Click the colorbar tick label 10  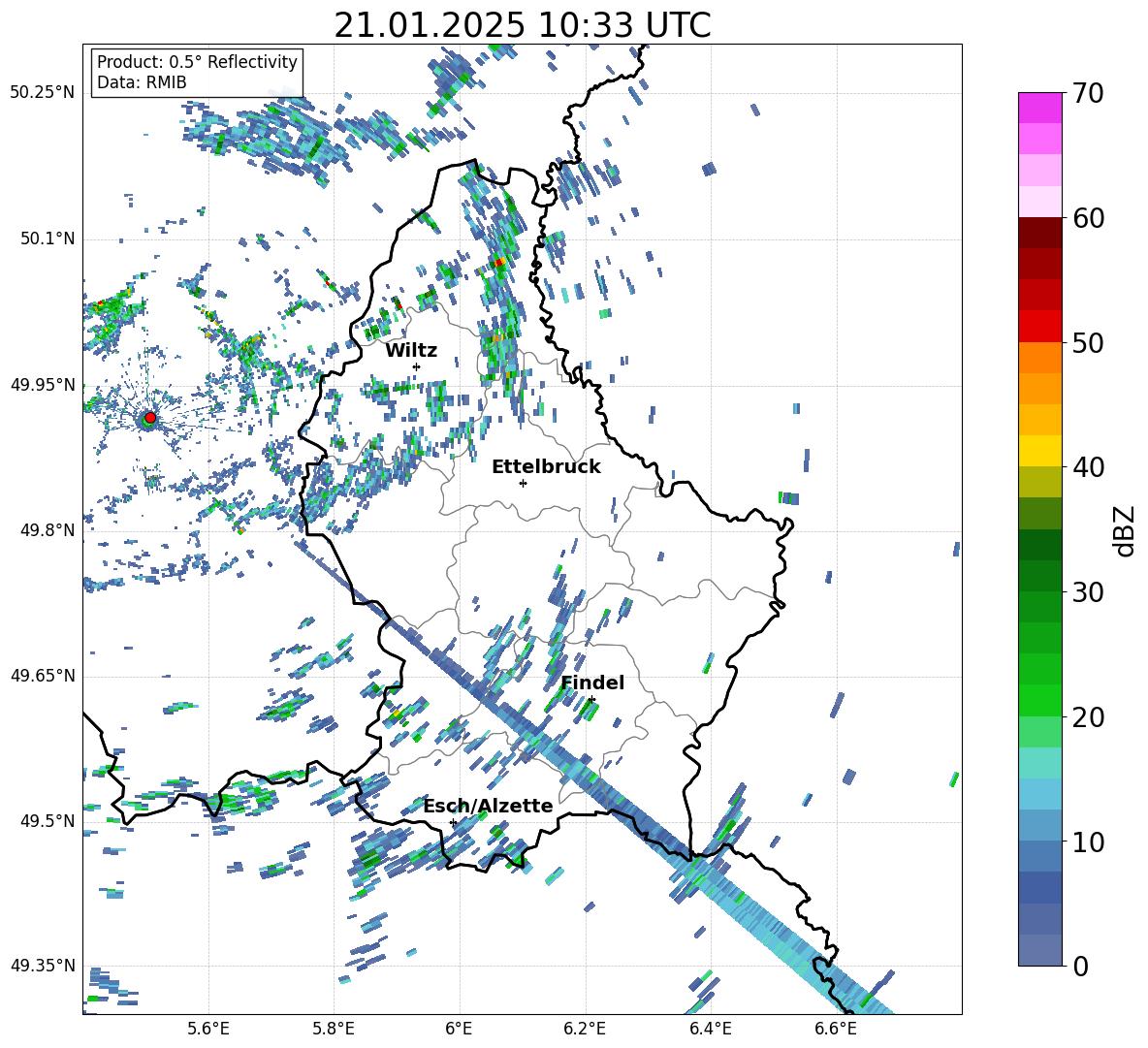pyautogui.click(x=1088, y=842)
